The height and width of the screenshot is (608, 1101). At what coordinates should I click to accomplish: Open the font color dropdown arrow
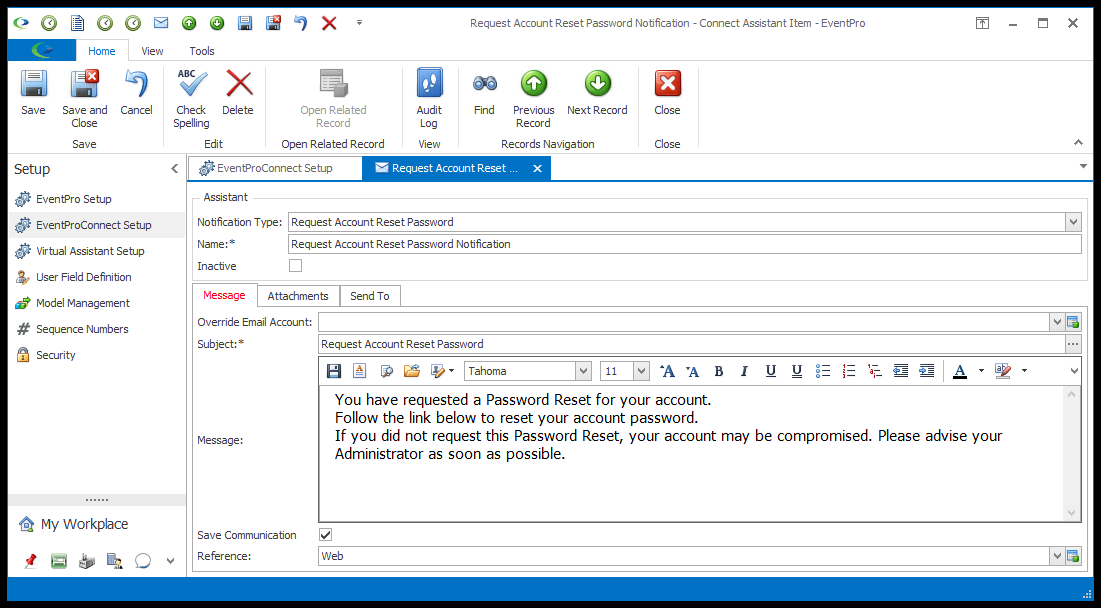point(981,371)
